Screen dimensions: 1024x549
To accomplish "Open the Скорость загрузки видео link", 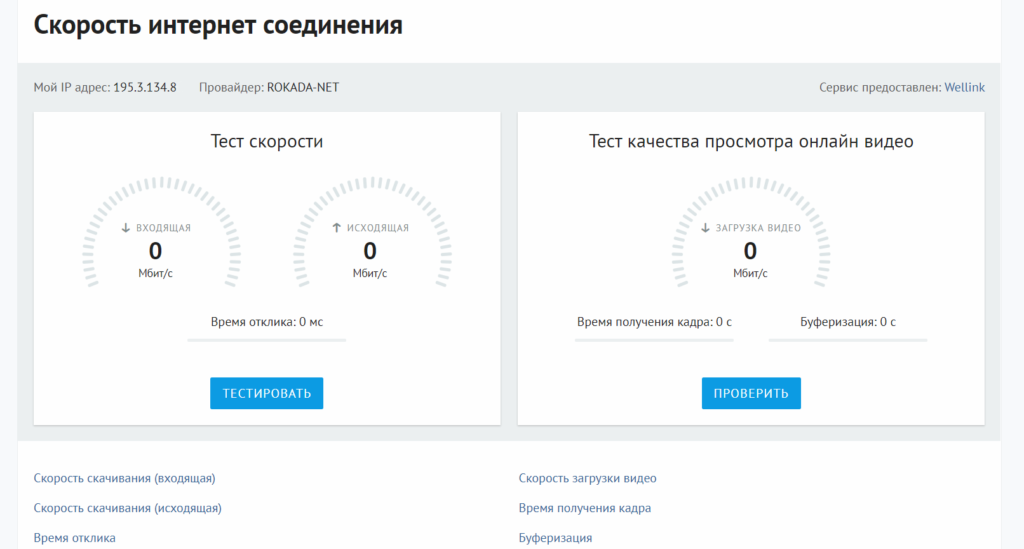I will pos(587,479).
